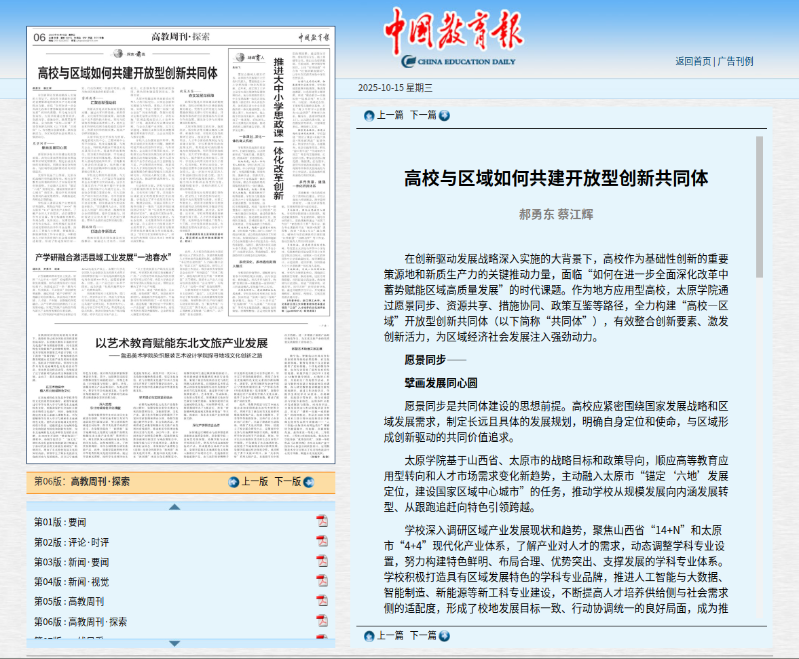Download PDF of 第02版 评论·时评

(322, 542)
